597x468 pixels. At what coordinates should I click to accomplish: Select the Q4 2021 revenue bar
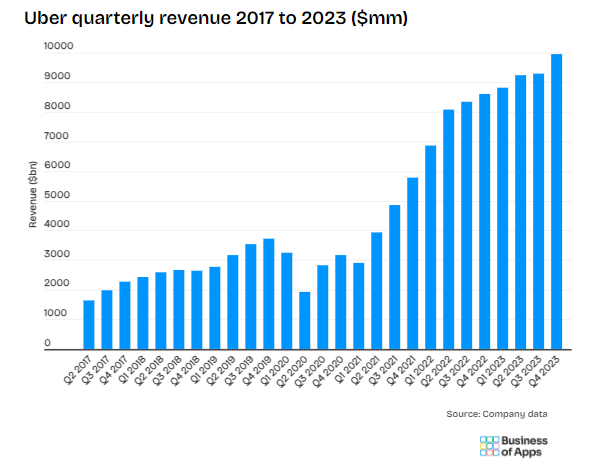[413, 264]
